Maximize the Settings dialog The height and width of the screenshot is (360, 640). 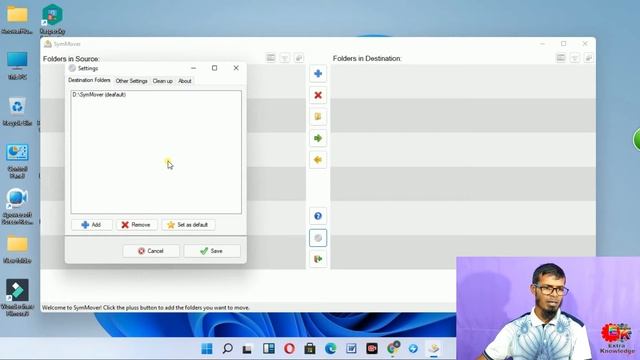(214, 68)
